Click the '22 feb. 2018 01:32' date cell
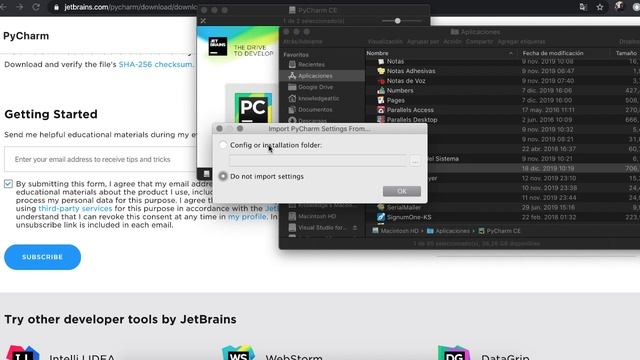The image size is (640, 360). click(548, 217)
